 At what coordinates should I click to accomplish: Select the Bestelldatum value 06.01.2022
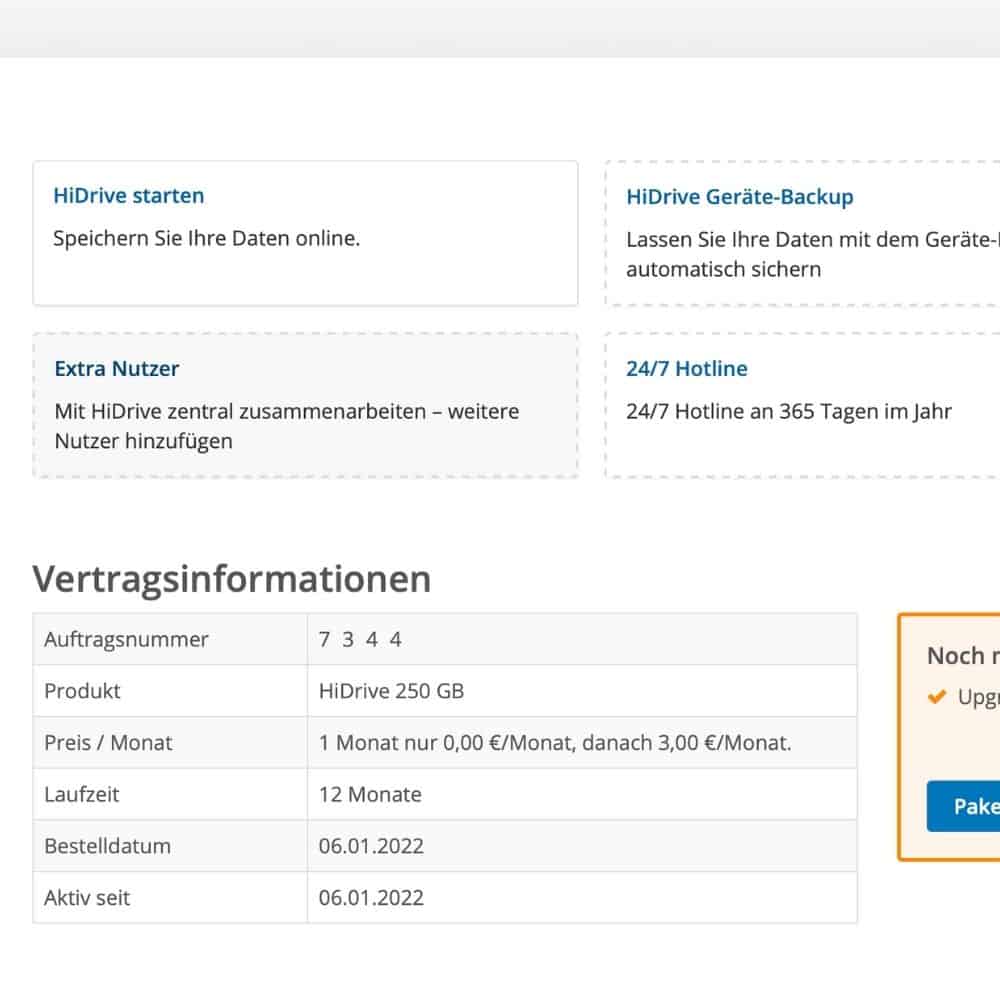click(x=371, y=846)
